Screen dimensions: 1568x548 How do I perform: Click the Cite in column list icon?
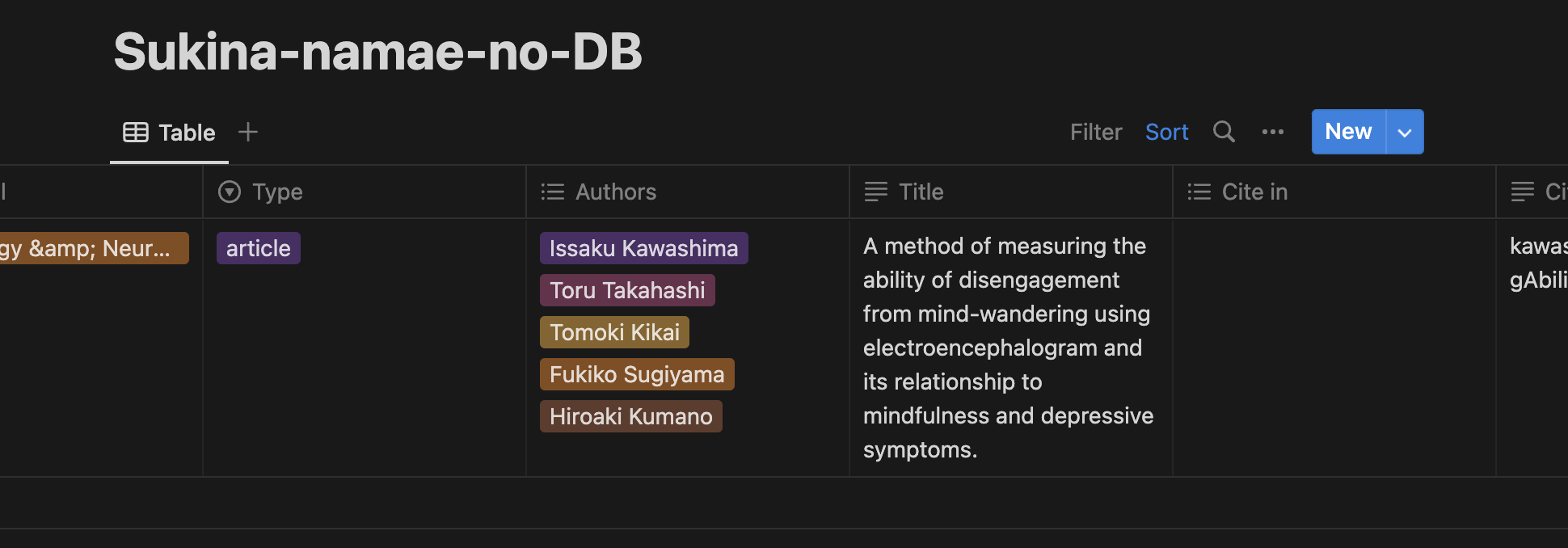(x=1199, y=192)
